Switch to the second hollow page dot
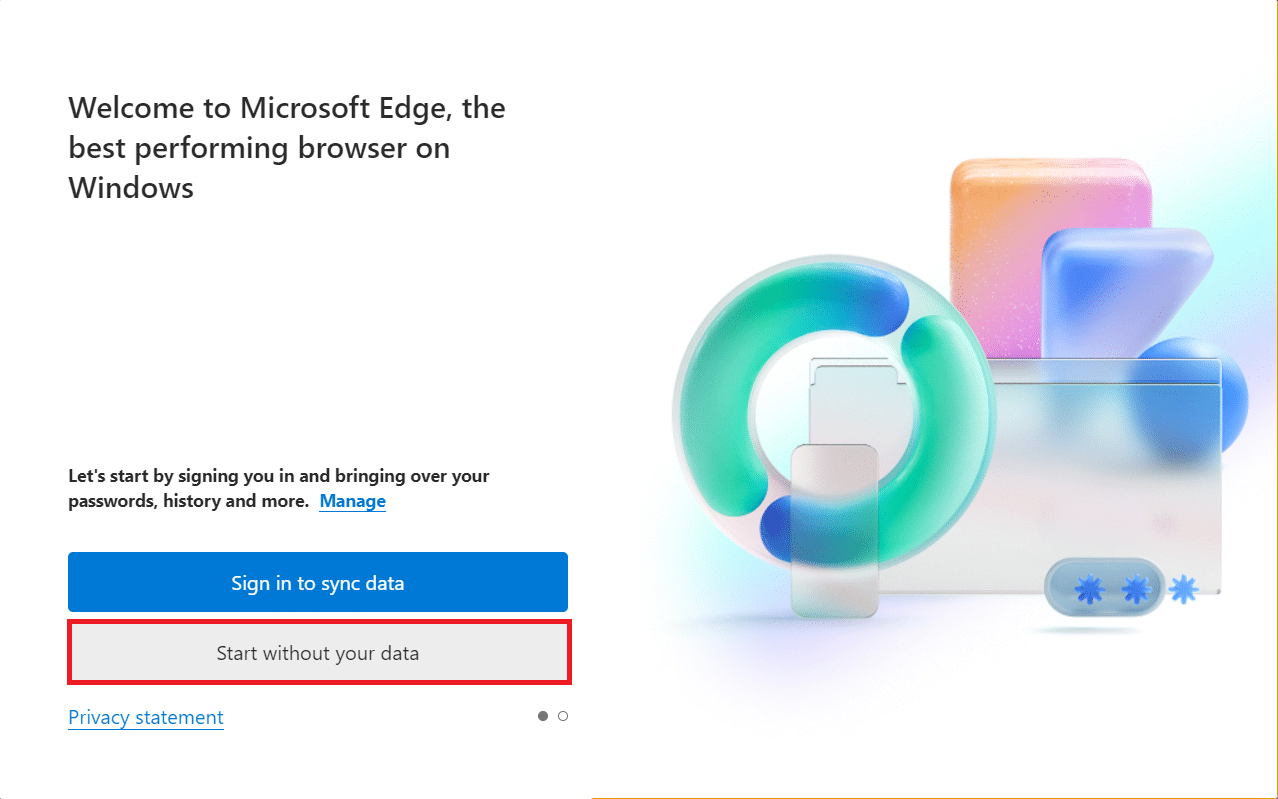 (x=563, y=716)
